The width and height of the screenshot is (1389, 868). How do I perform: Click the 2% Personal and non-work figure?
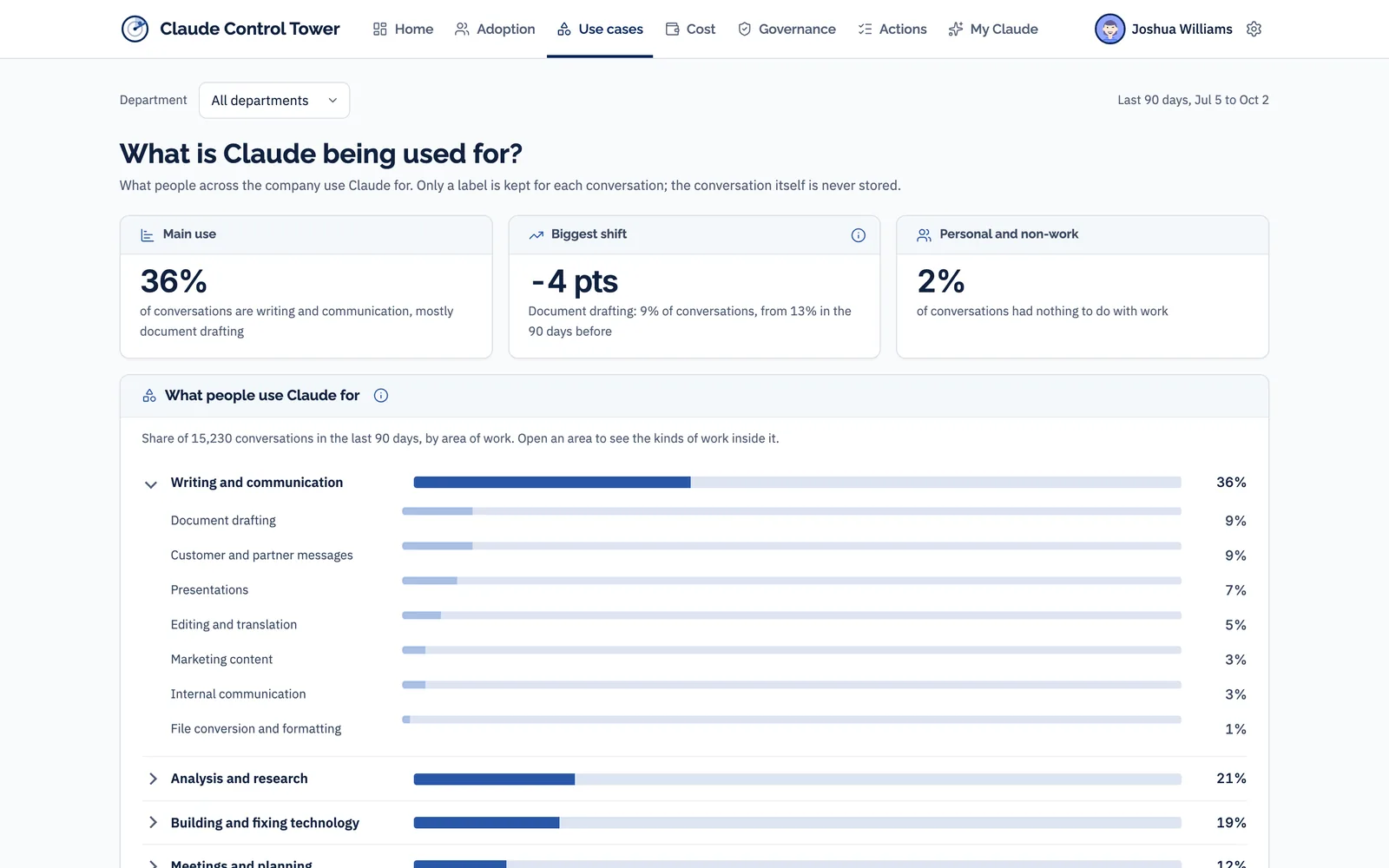[941, 281]
